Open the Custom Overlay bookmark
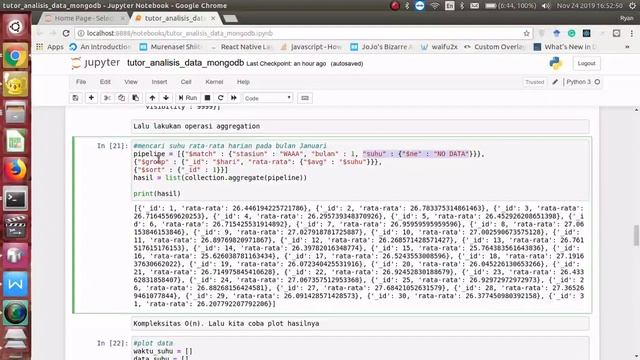The image size is (640, 360). tap(495, 47)
